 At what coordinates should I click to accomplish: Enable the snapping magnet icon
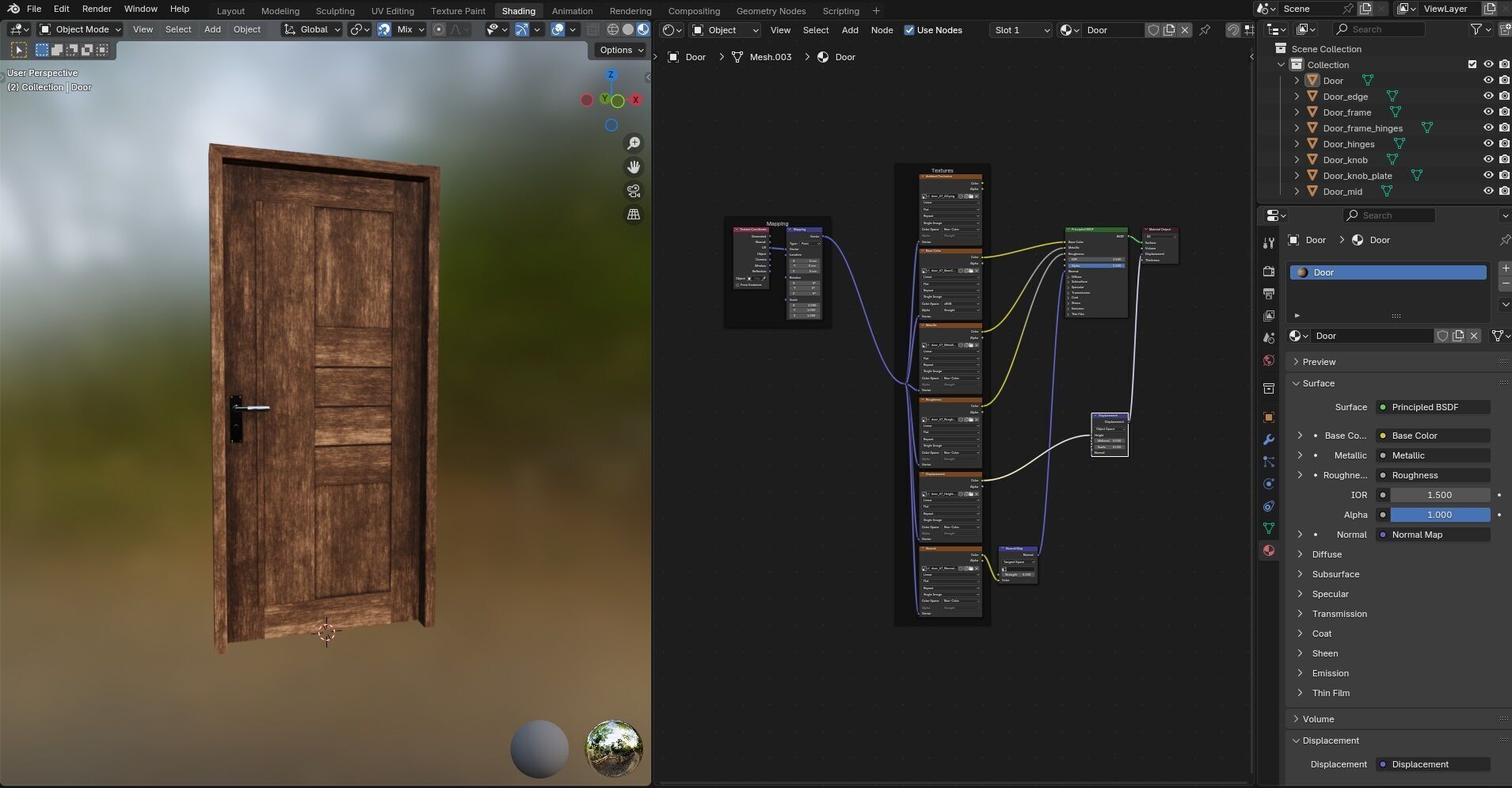click(384, 29)
